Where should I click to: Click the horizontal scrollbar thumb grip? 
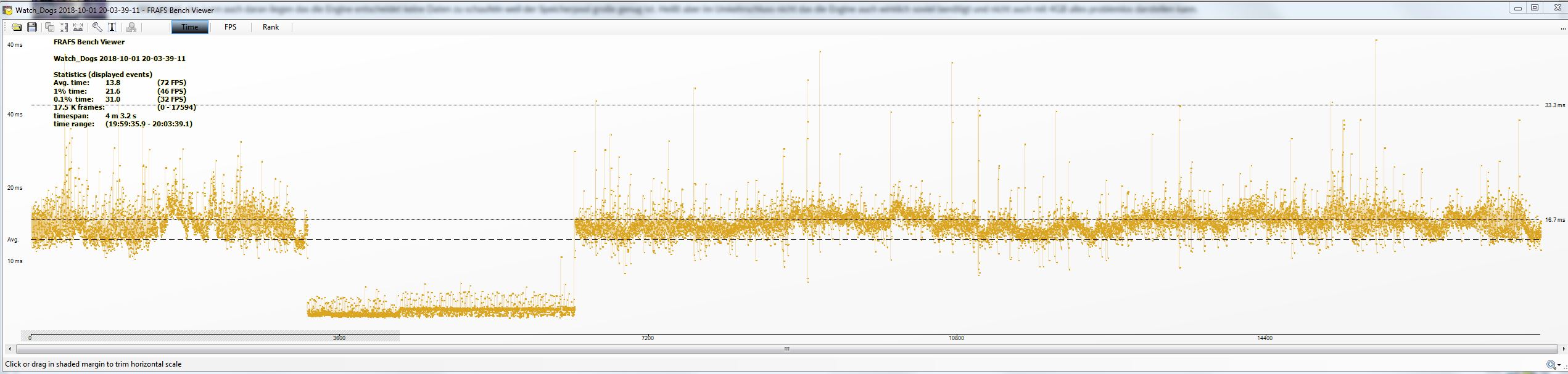[786, 349]
